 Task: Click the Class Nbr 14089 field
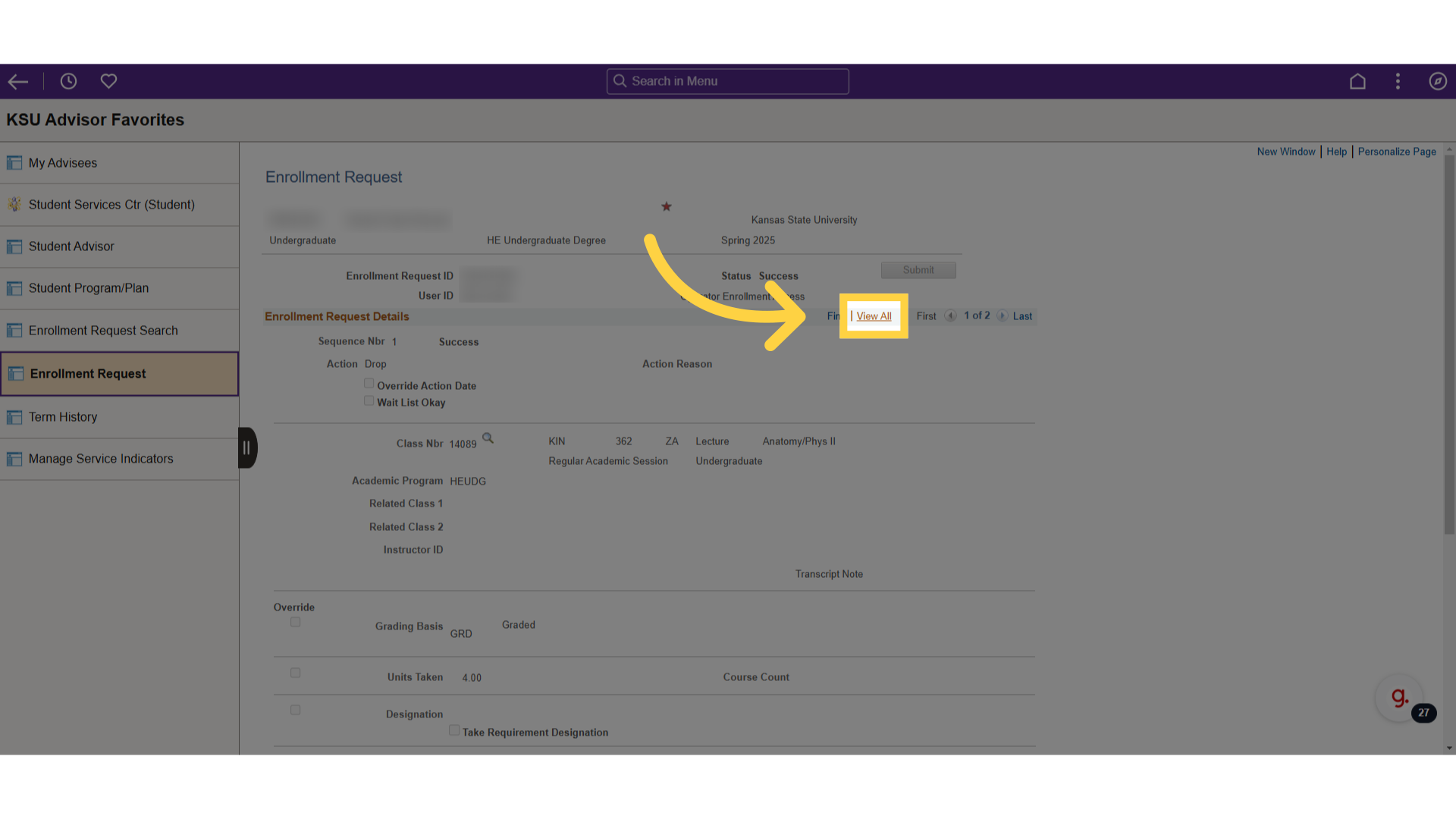pos(463,444)
